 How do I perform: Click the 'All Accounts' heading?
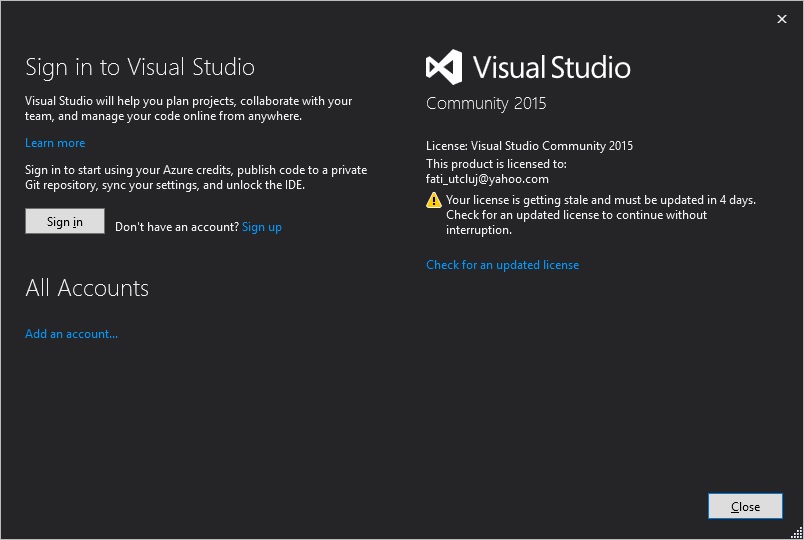(x=87, y=288)
